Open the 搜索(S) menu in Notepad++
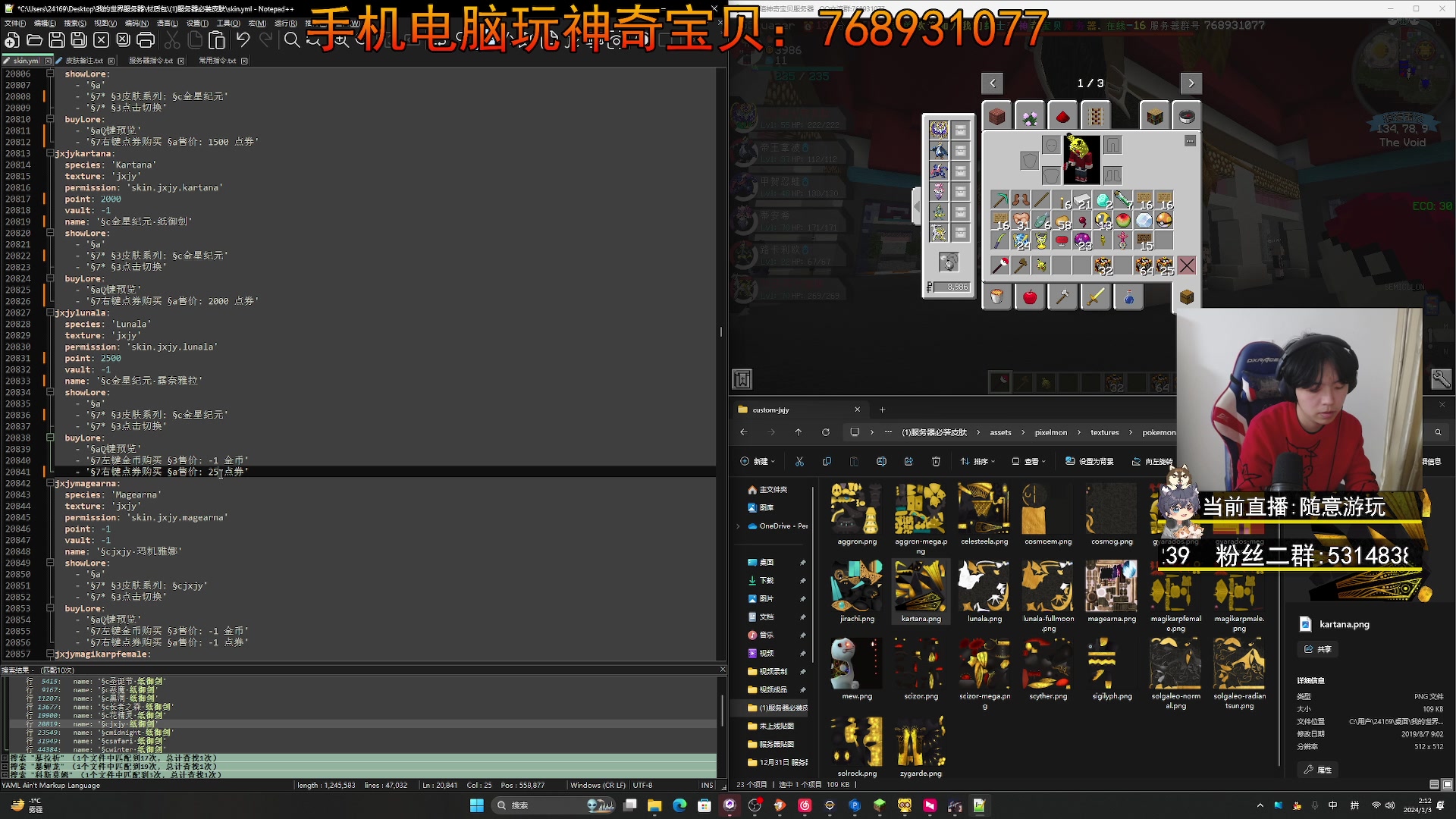 pos(74,24)
